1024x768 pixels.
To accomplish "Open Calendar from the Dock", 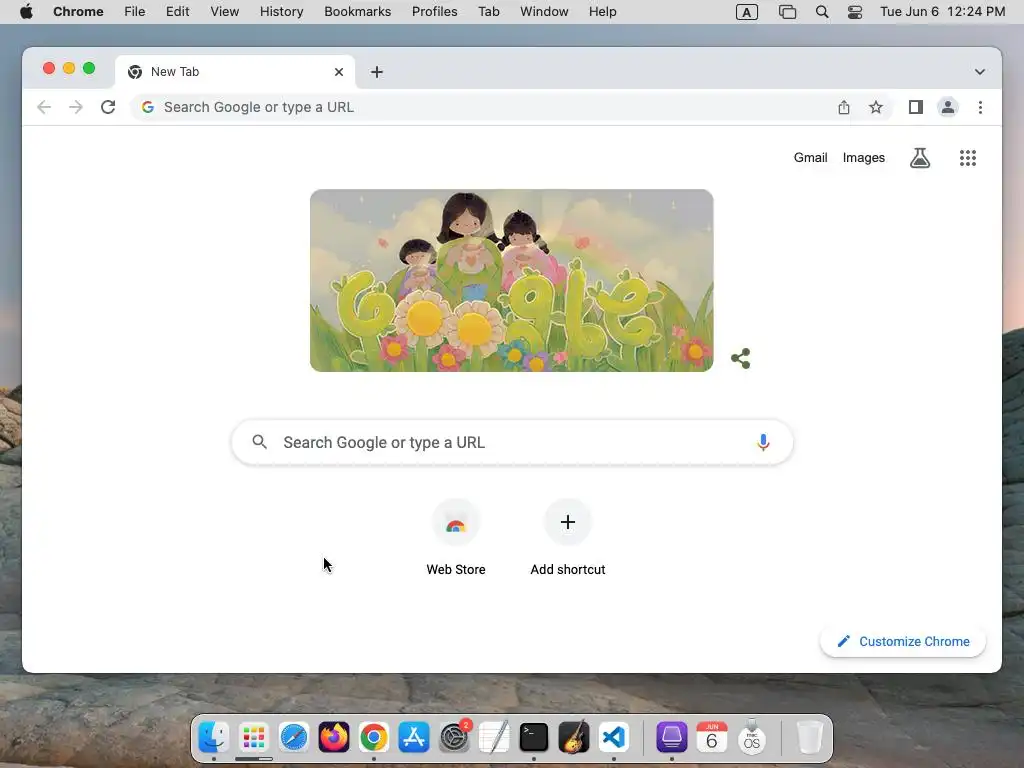I will click(x=712, y=737).
